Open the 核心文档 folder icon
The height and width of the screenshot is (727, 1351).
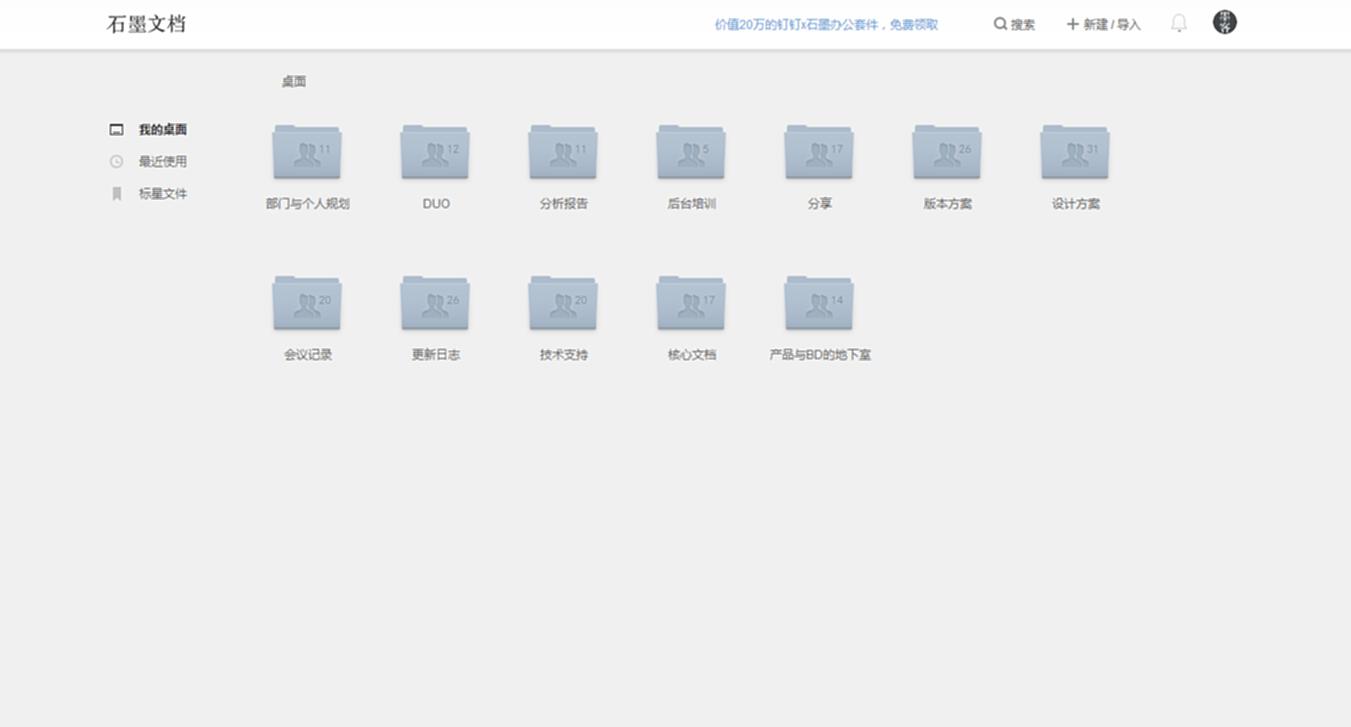(x=691, y=303)
